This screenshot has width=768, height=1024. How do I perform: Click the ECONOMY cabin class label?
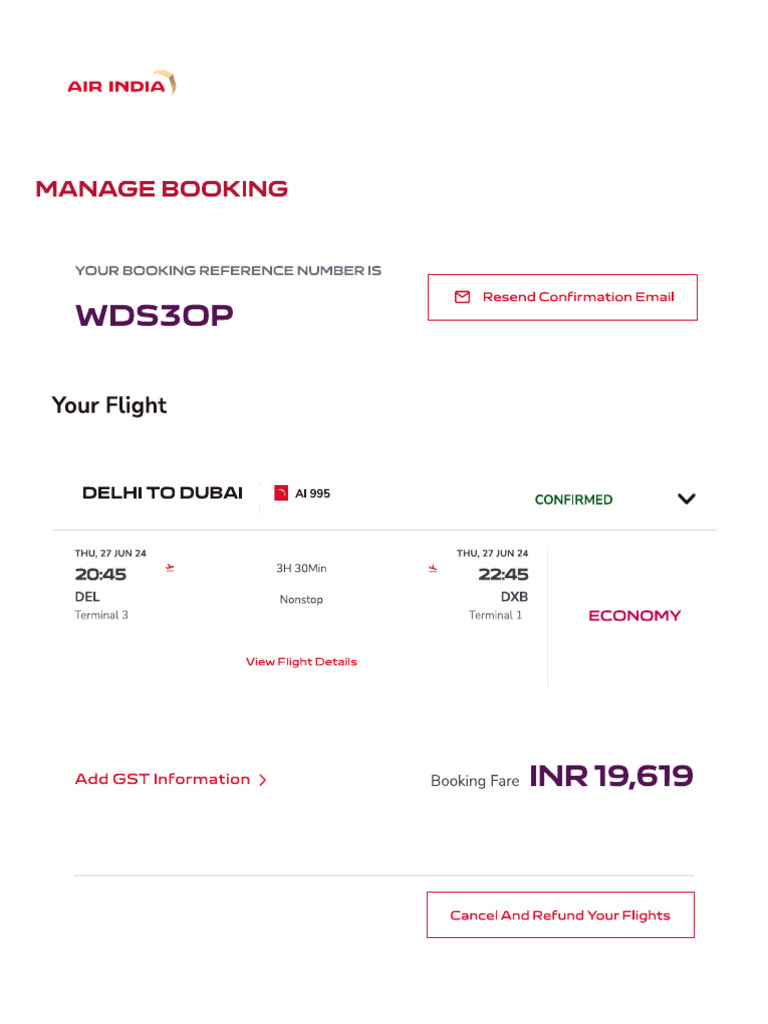pos(634,616)
